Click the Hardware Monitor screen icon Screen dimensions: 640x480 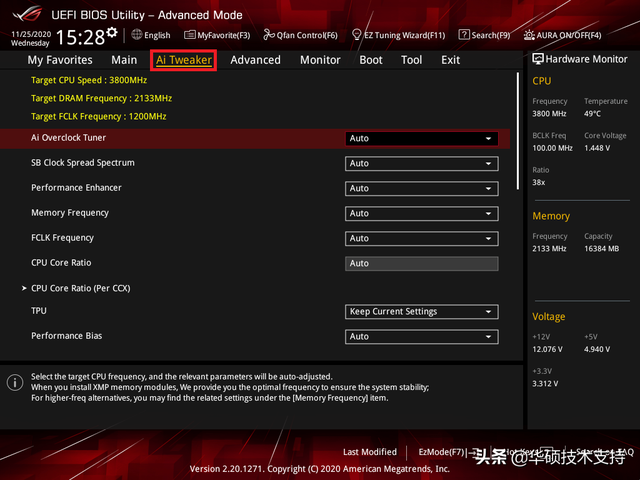pyautogui.click(x=538, y=59)
